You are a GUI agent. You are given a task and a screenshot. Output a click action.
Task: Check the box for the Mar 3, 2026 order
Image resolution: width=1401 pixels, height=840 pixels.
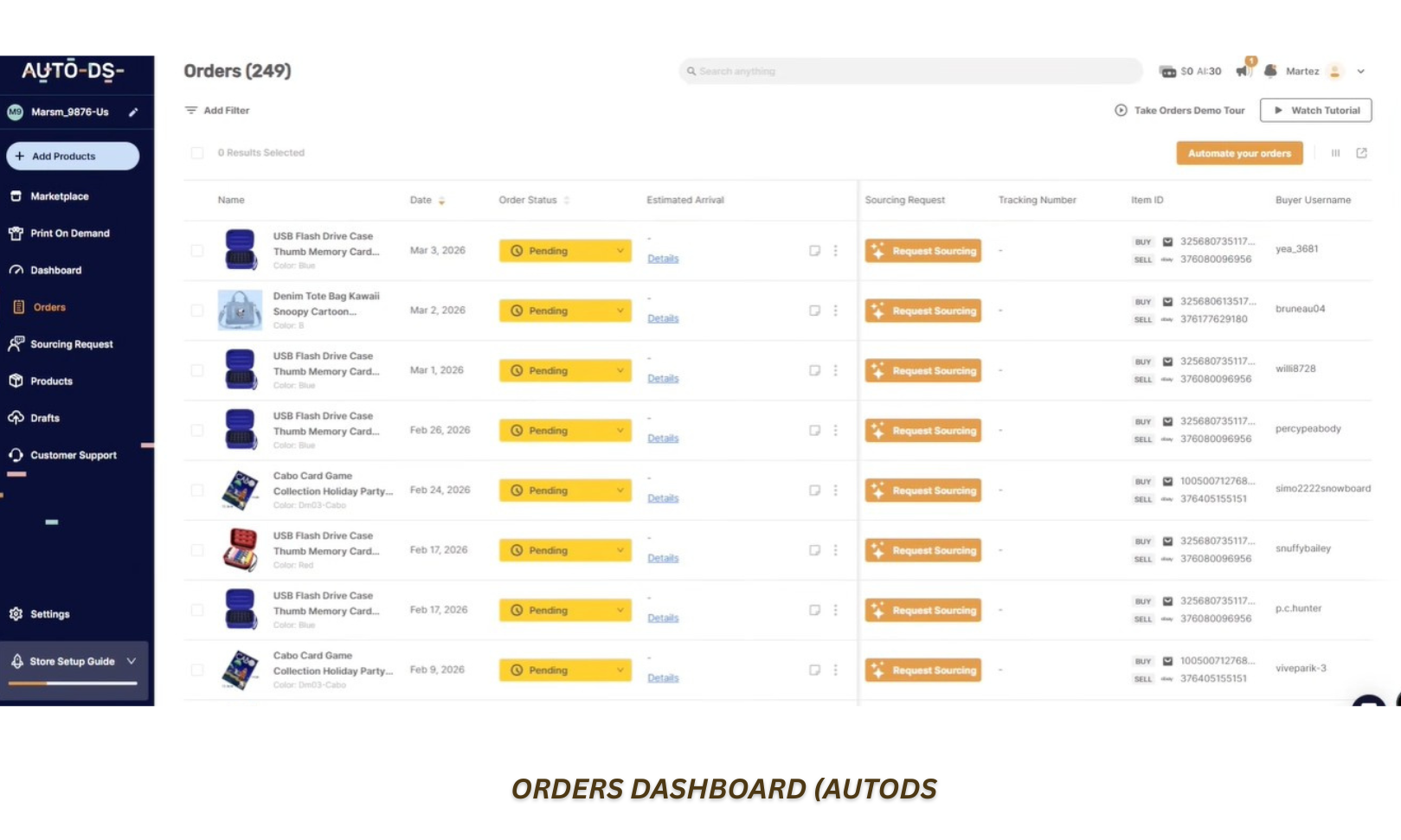coord(197,251)
